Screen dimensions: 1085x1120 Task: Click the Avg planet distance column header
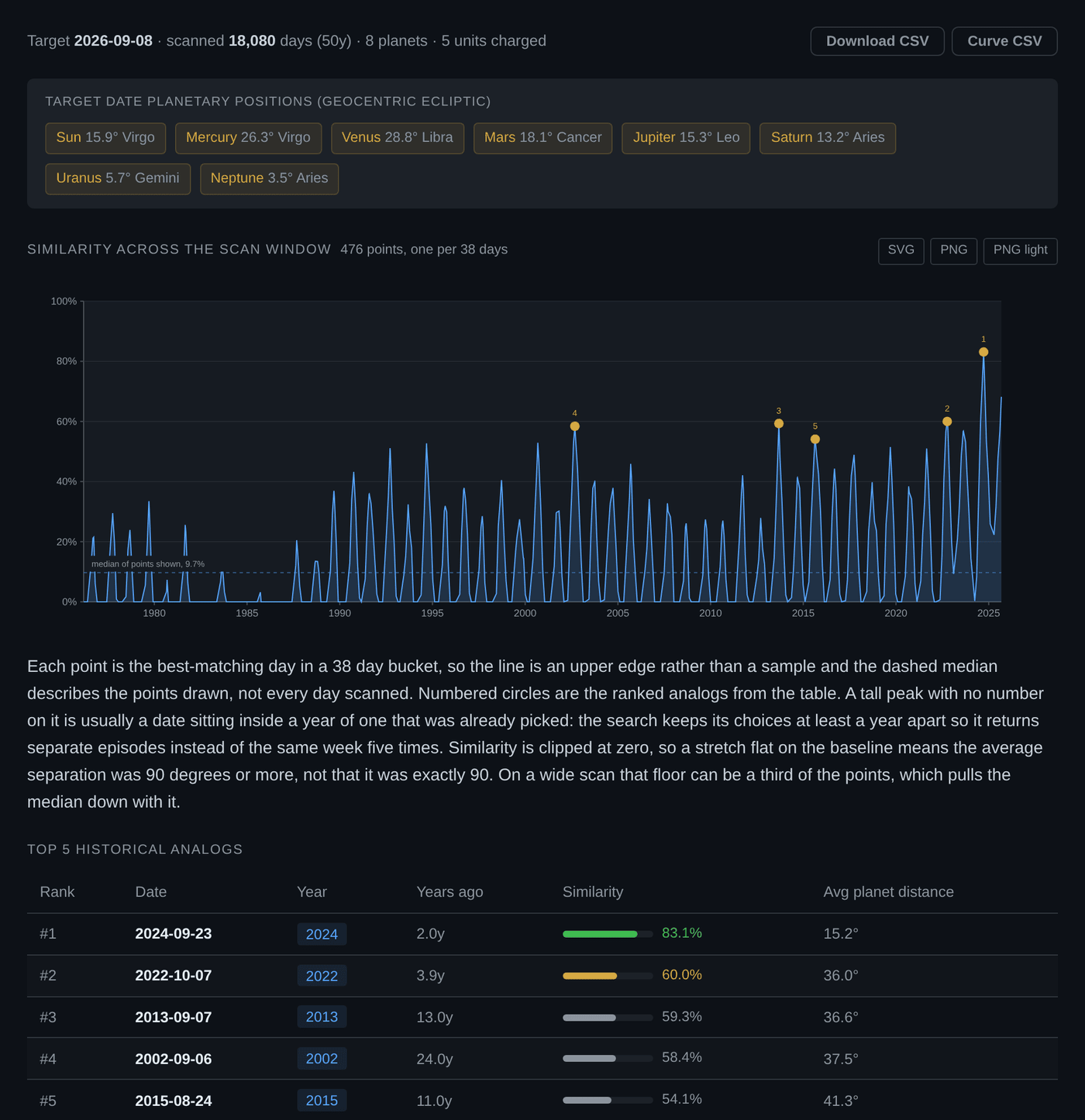pyautogui.click(x=888, y=892)
